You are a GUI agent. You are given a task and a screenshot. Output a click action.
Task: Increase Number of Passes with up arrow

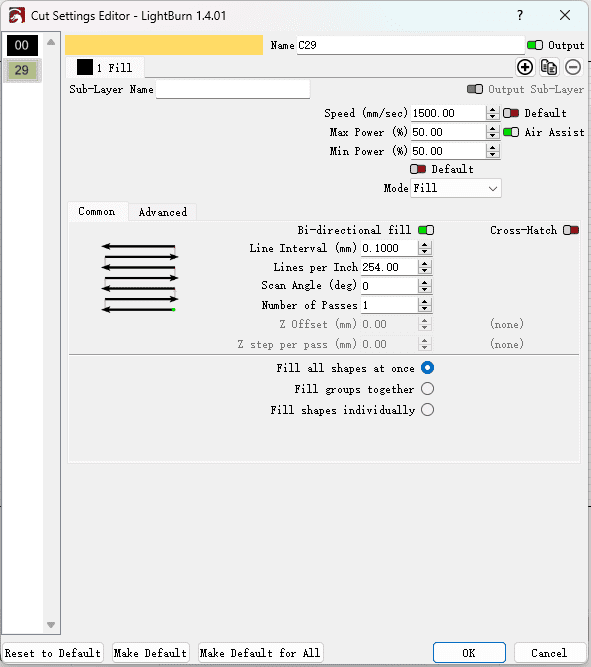(x=425, y=302)
